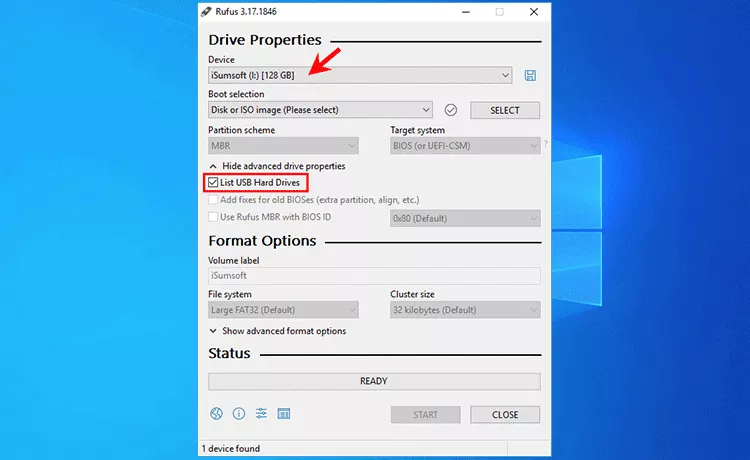Click the Format Options heading
750x460 pixels.
pos(262,241)
